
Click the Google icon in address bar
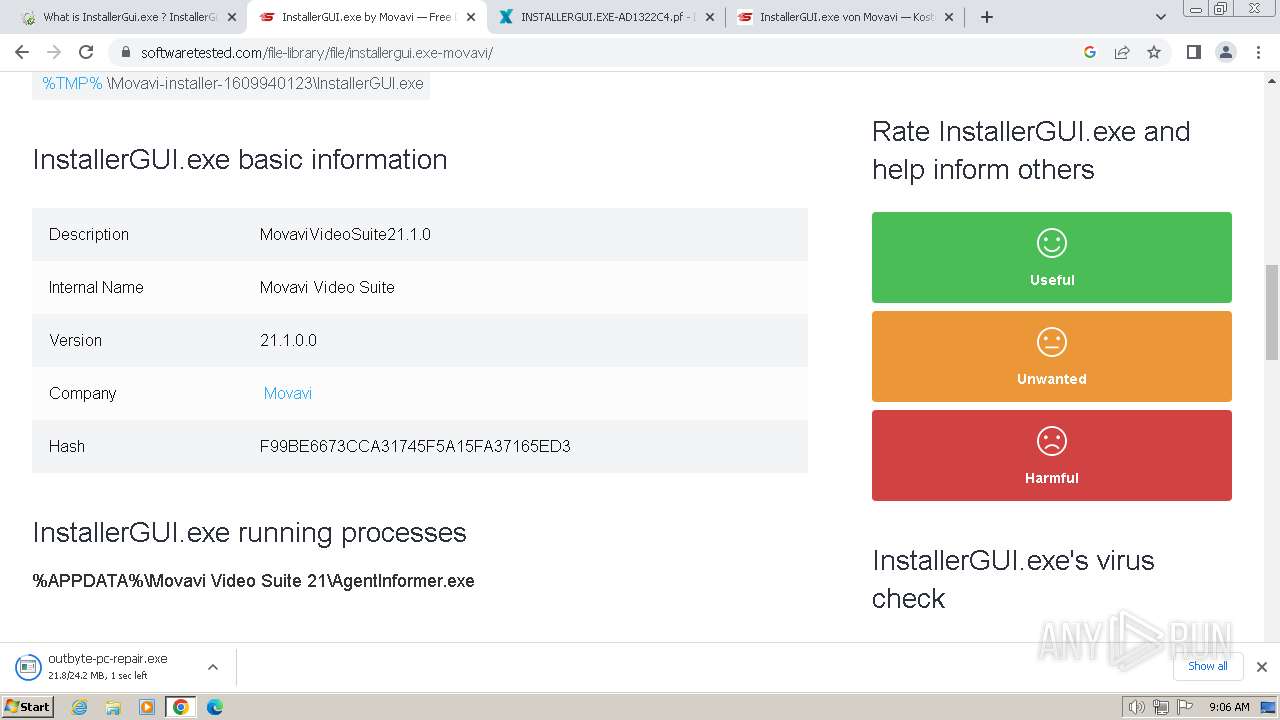click(1090, 52)
